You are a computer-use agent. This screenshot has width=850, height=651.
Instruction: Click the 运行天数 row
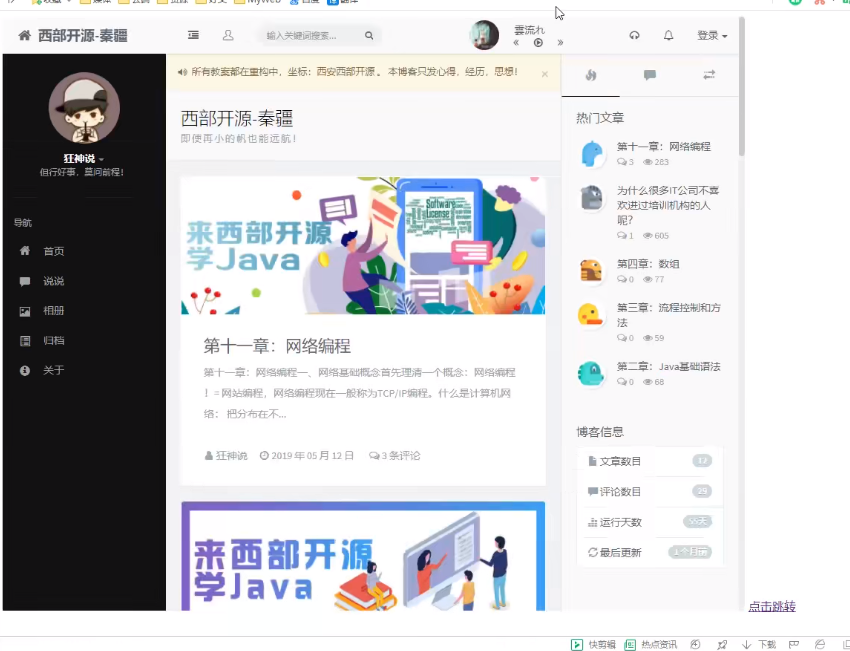[649, 522]
